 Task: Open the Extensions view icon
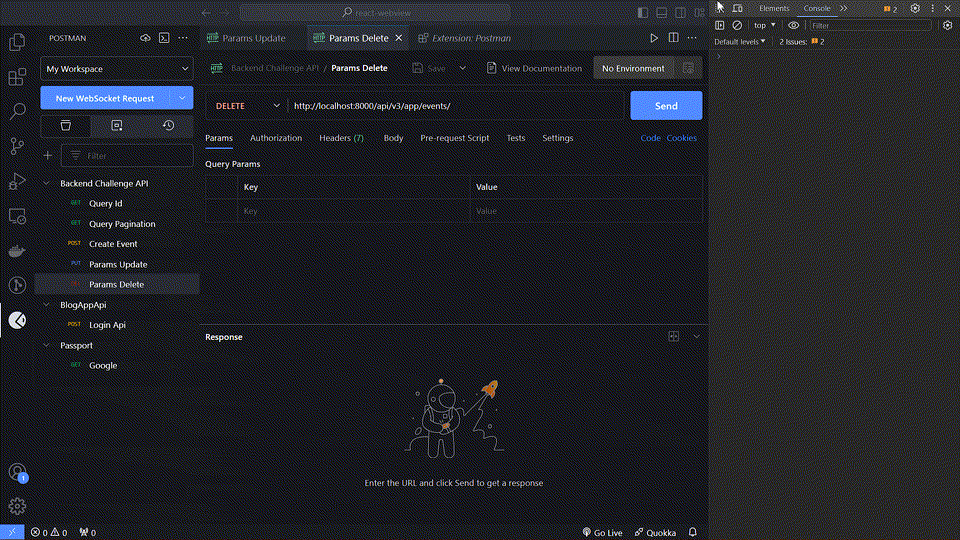(17, 77)
